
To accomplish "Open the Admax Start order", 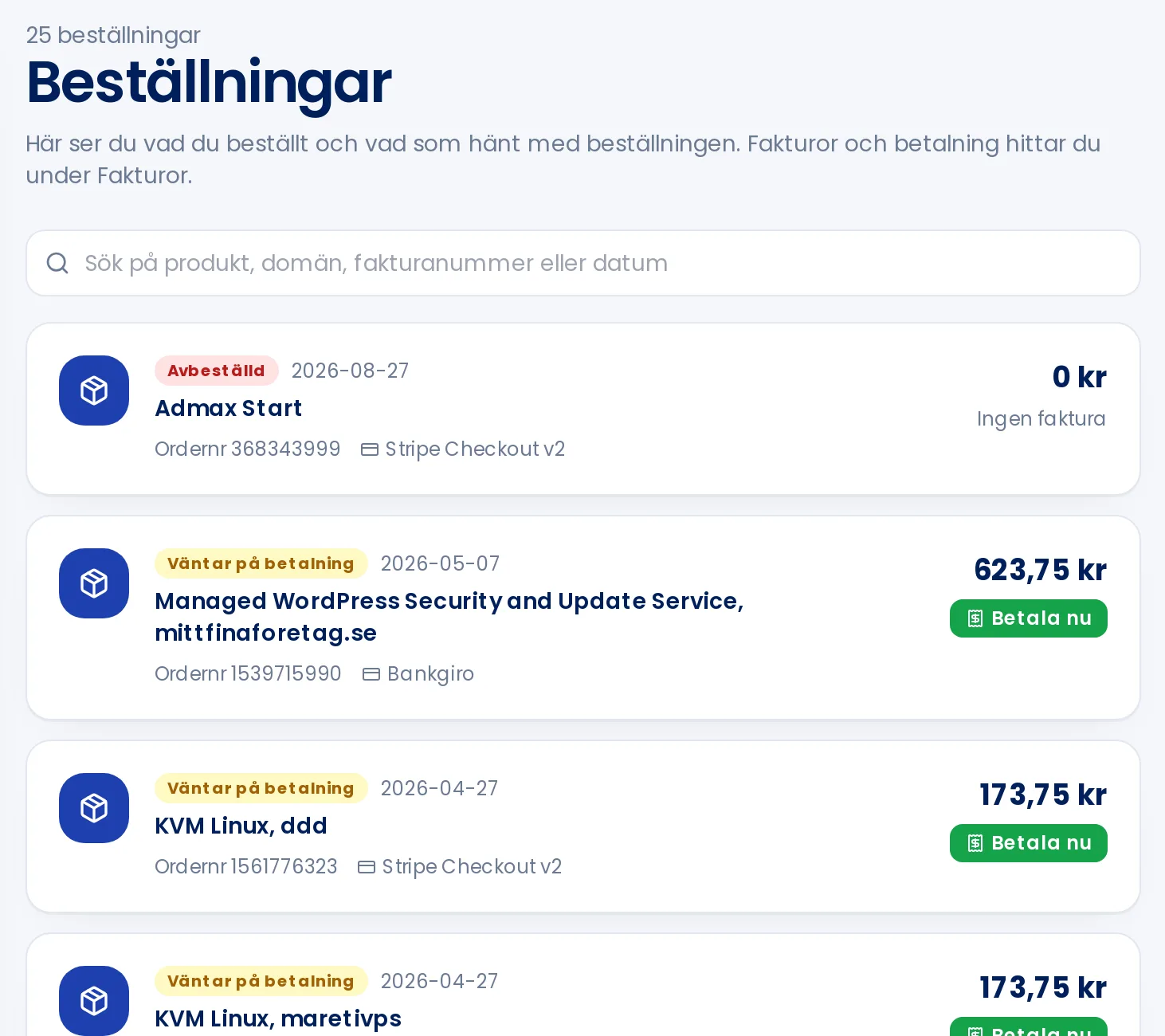I will (x=228, y=408).
